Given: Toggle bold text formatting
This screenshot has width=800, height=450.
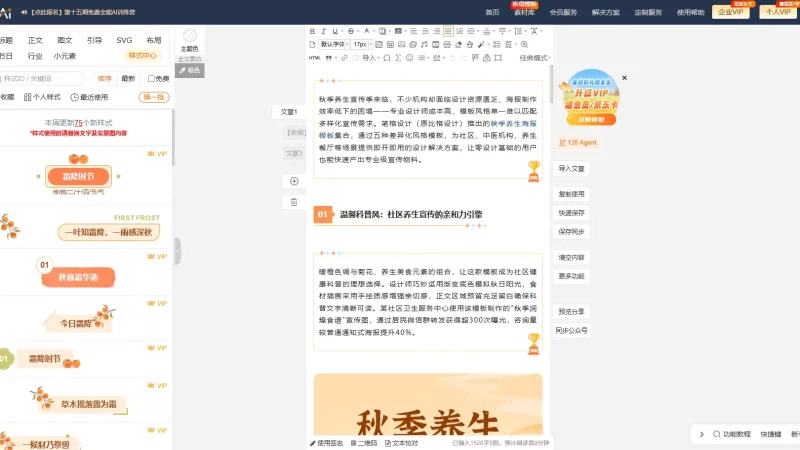Looking at the screenshot, I should 314,32.
